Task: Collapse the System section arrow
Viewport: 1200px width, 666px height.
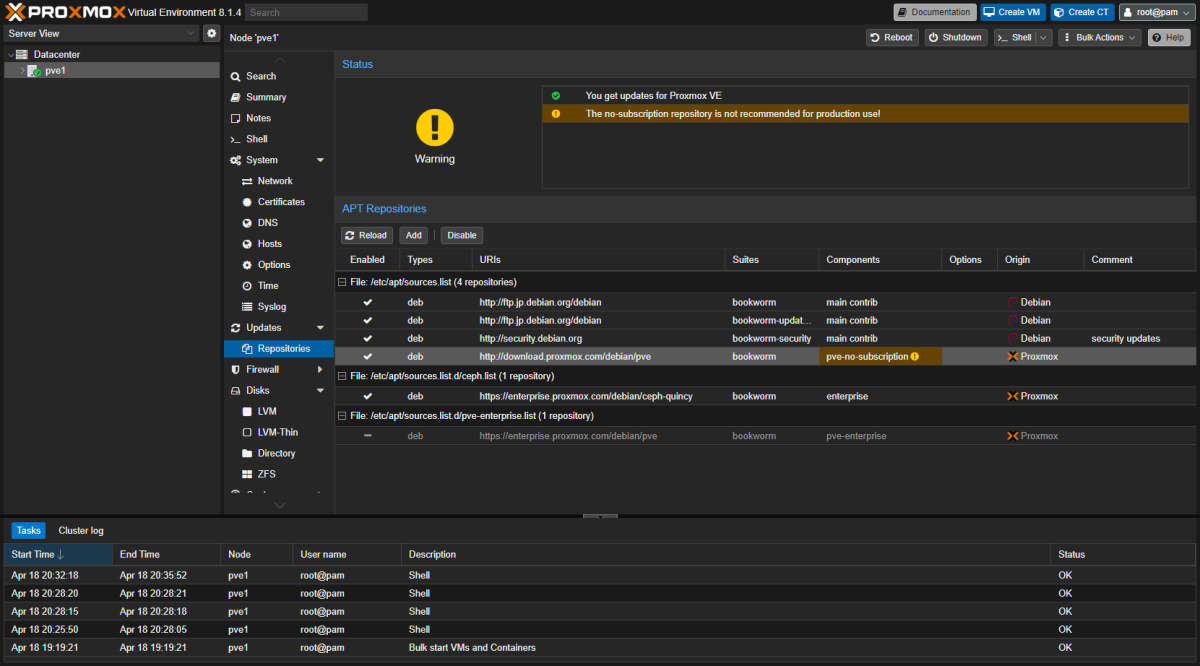Action: (x=320, y=160)
